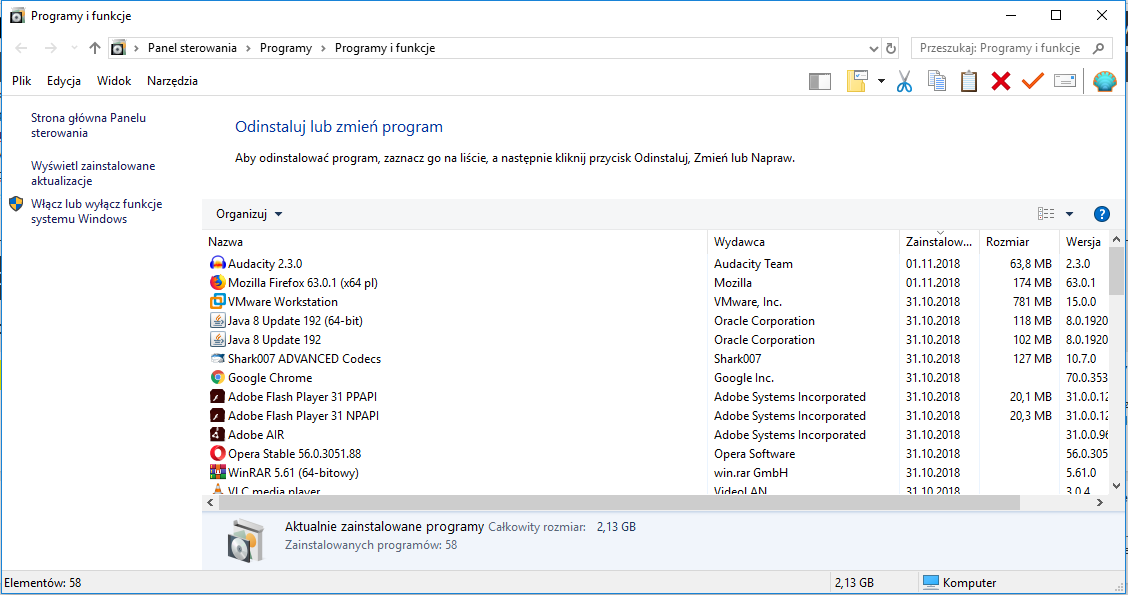Viewport: 1128px width, 595px height.
Task: Click the Java 8 Update 192 (64-bit) icon
Action: (217, 320)
